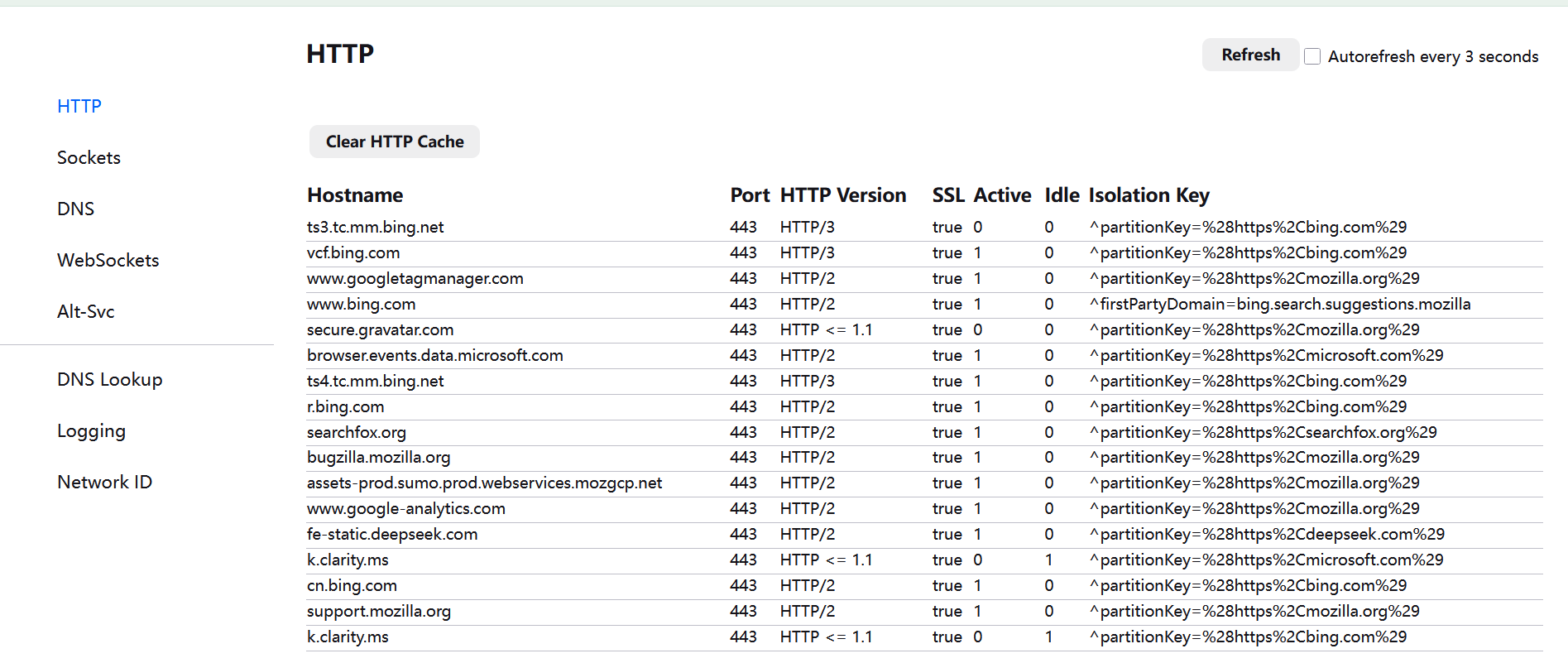Screen dimensions: 1568x663
Task: Click browser.events.data.microsoft.com hostname
Action: tap(434, 355)
